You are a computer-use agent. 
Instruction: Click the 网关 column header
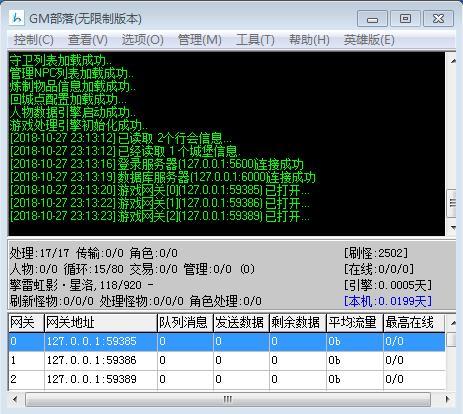[26, 322]
